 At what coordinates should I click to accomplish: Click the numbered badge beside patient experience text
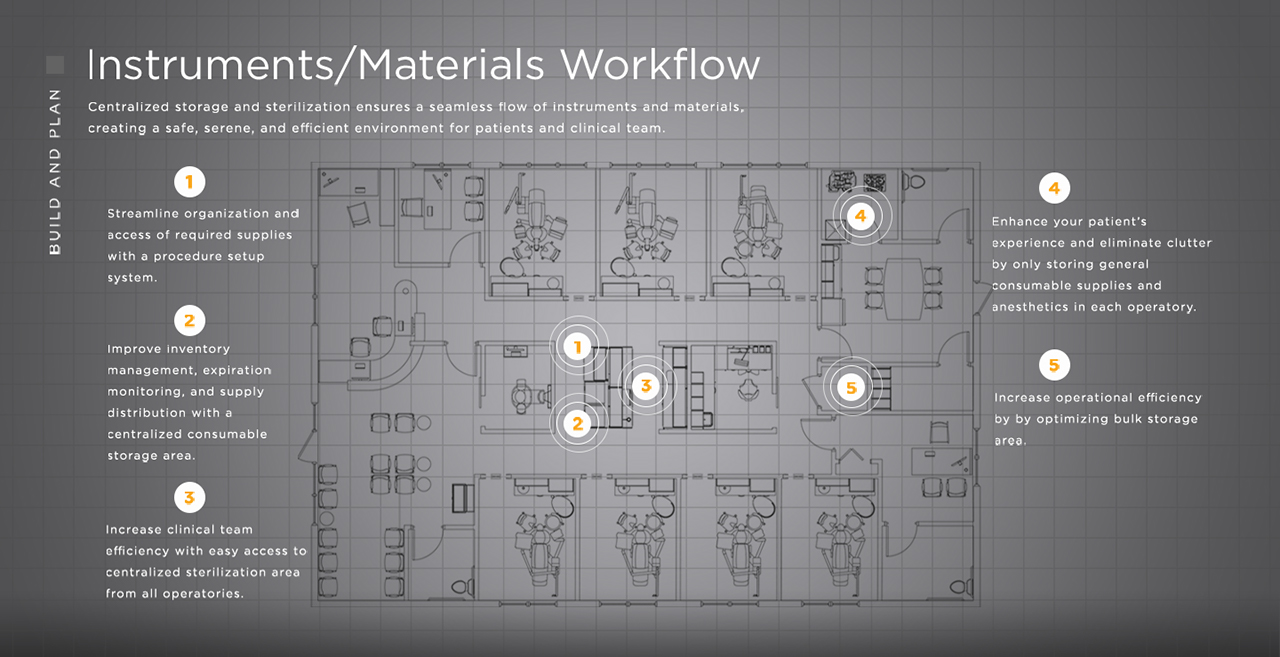pyautogui.click(x=1055, y=188)
